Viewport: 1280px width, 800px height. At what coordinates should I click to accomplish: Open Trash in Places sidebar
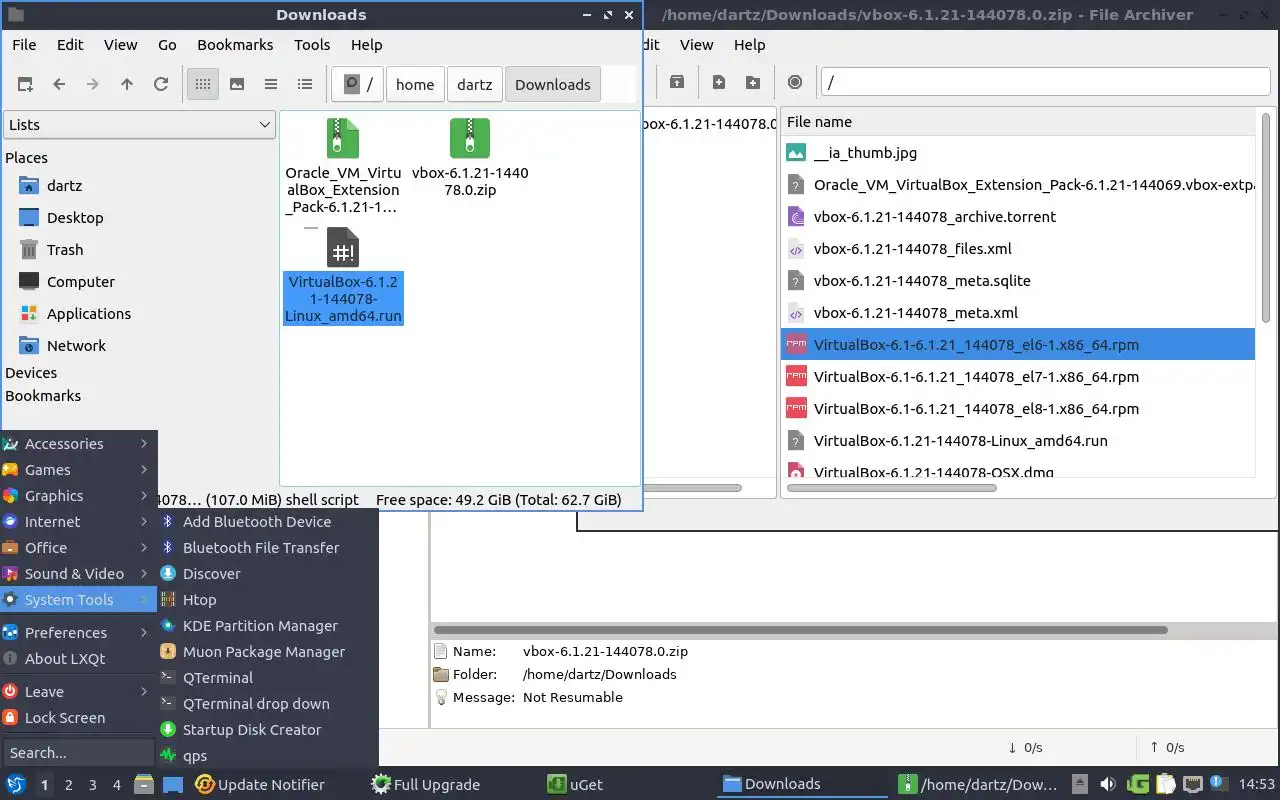click(65, 250)
